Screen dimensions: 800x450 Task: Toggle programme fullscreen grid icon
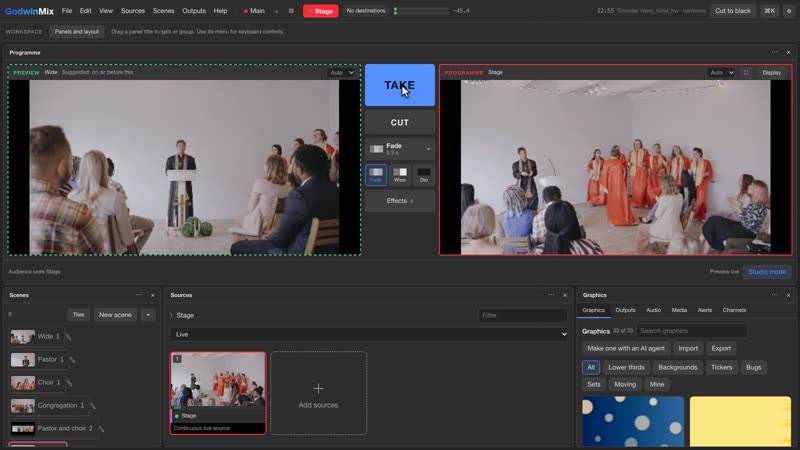point(746,72)
